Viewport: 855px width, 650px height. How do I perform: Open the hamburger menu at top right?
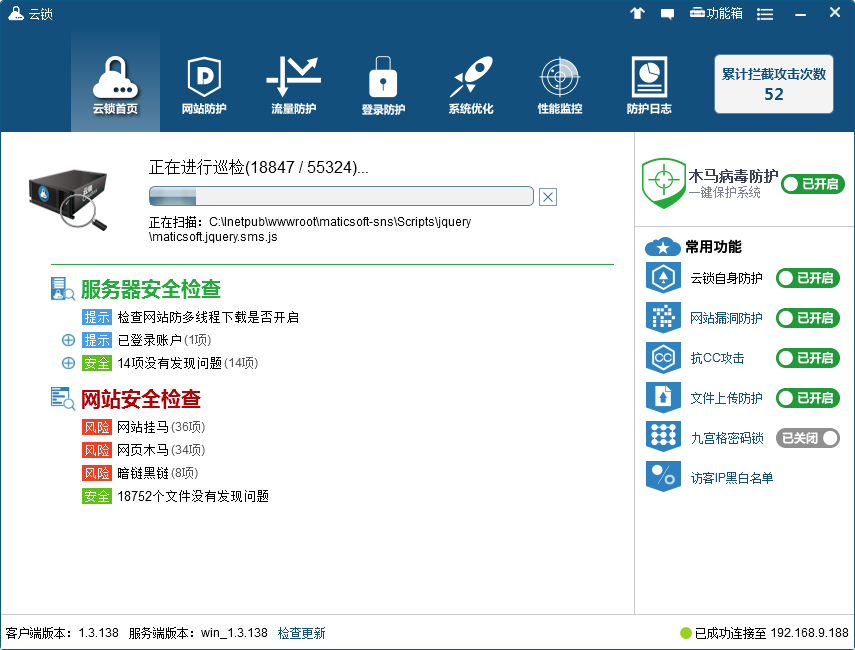pyautogui.click(x=765, y=13)
